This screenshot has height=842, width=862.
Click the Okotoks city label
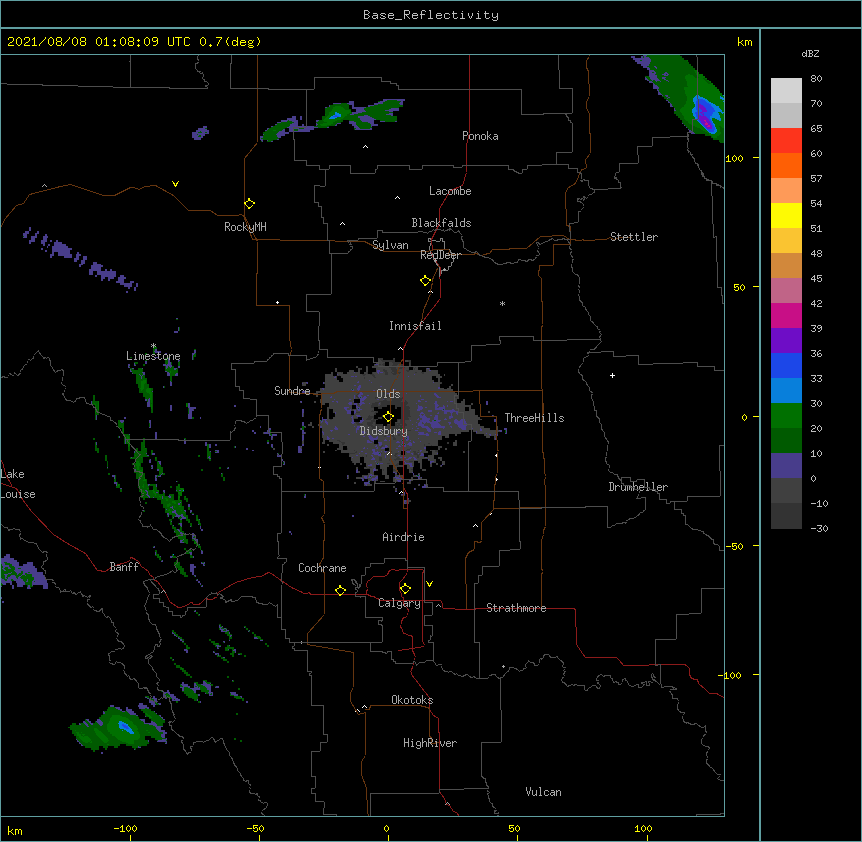pyautogui.click(x=412, y=700)
